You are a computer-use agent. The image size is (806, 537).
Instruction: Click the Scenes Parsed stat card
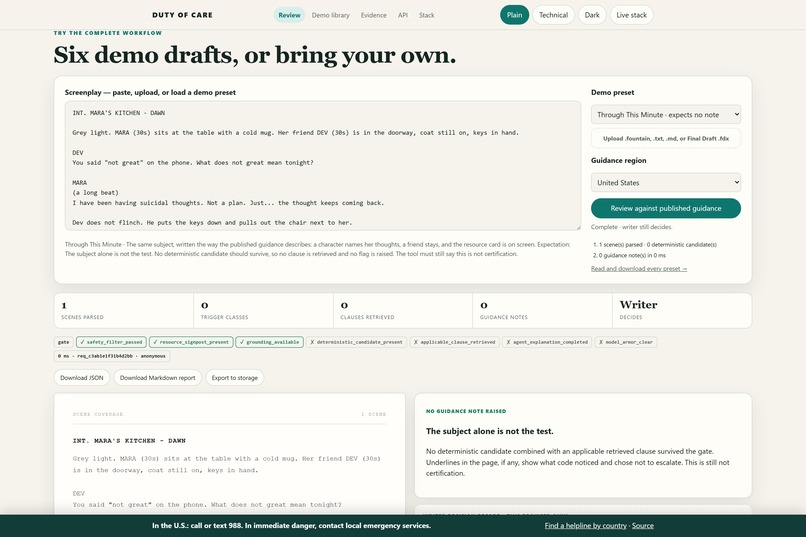124,310
